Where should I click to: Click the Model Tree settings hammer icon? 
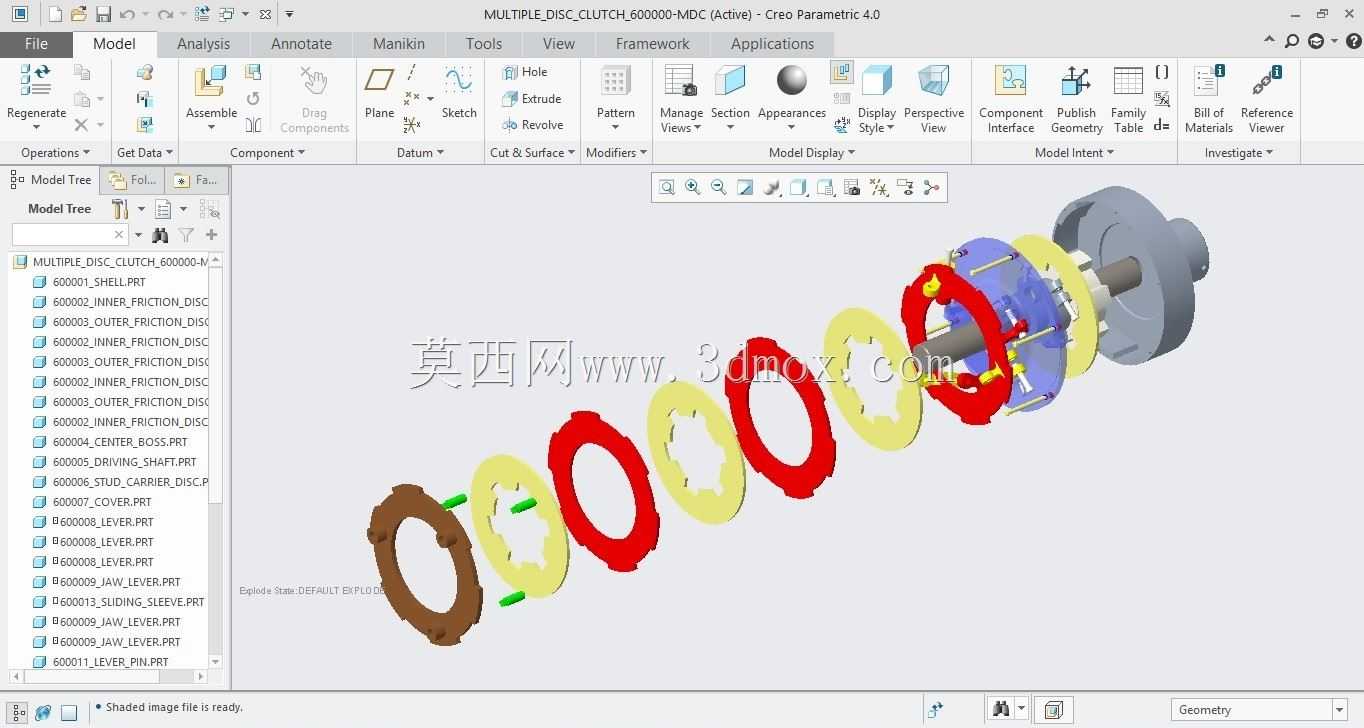point(120,209)
